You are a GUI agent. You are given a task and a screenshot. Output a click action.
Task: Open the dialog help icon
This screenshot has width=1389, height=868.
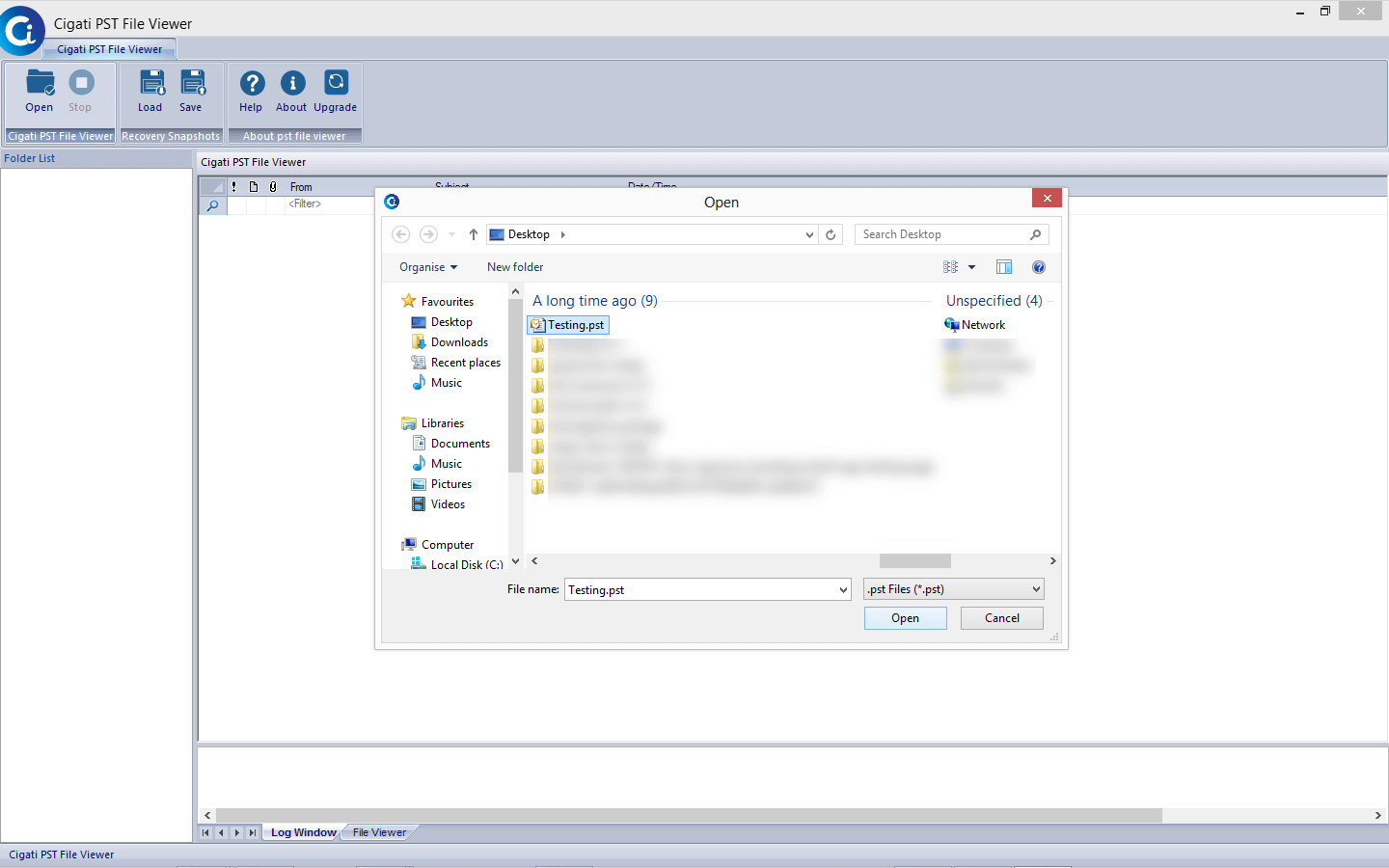pyautogui.click(x=1039, y=267)
